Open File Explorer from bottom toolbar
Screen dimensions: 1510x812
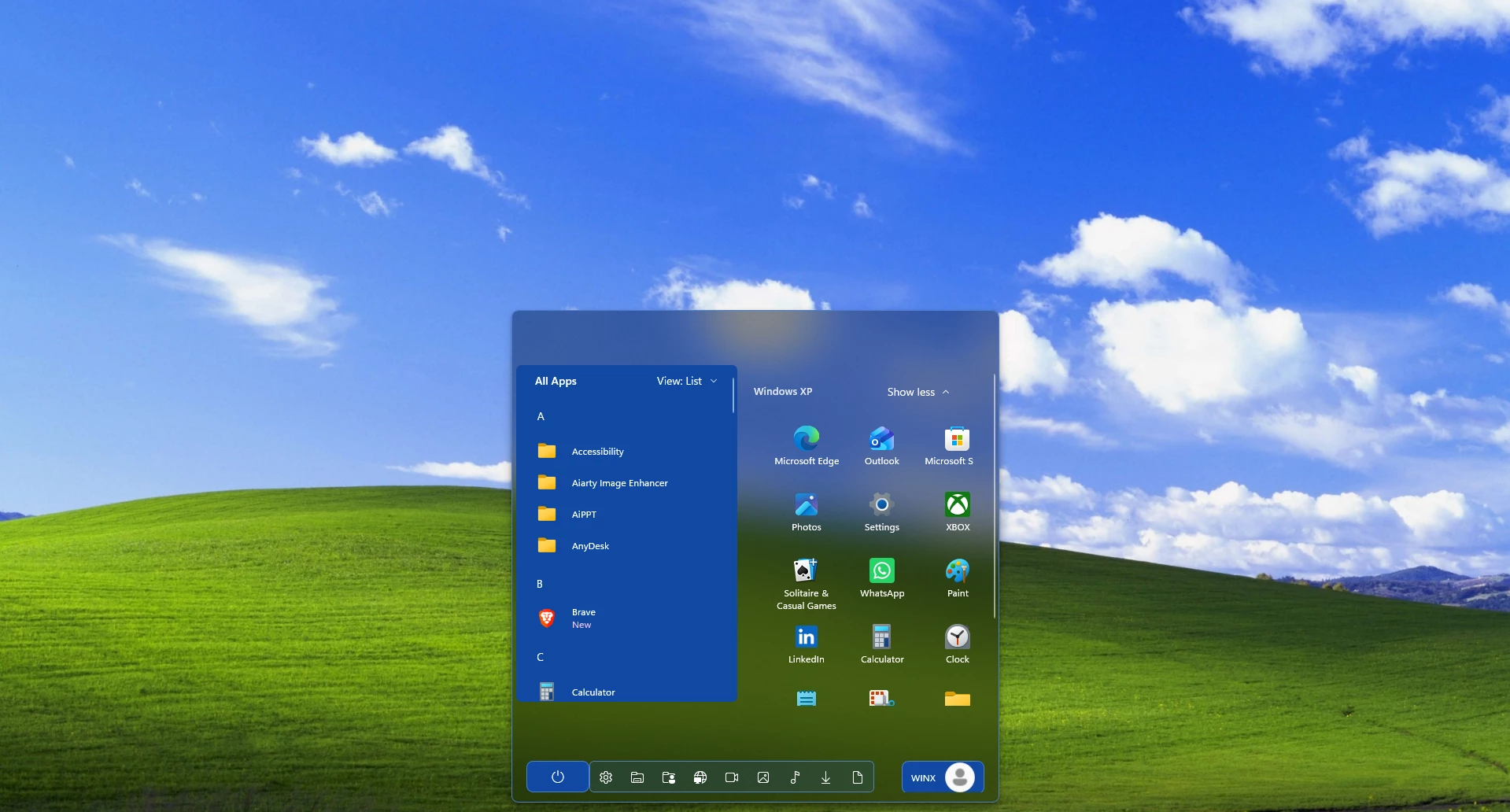637,777
